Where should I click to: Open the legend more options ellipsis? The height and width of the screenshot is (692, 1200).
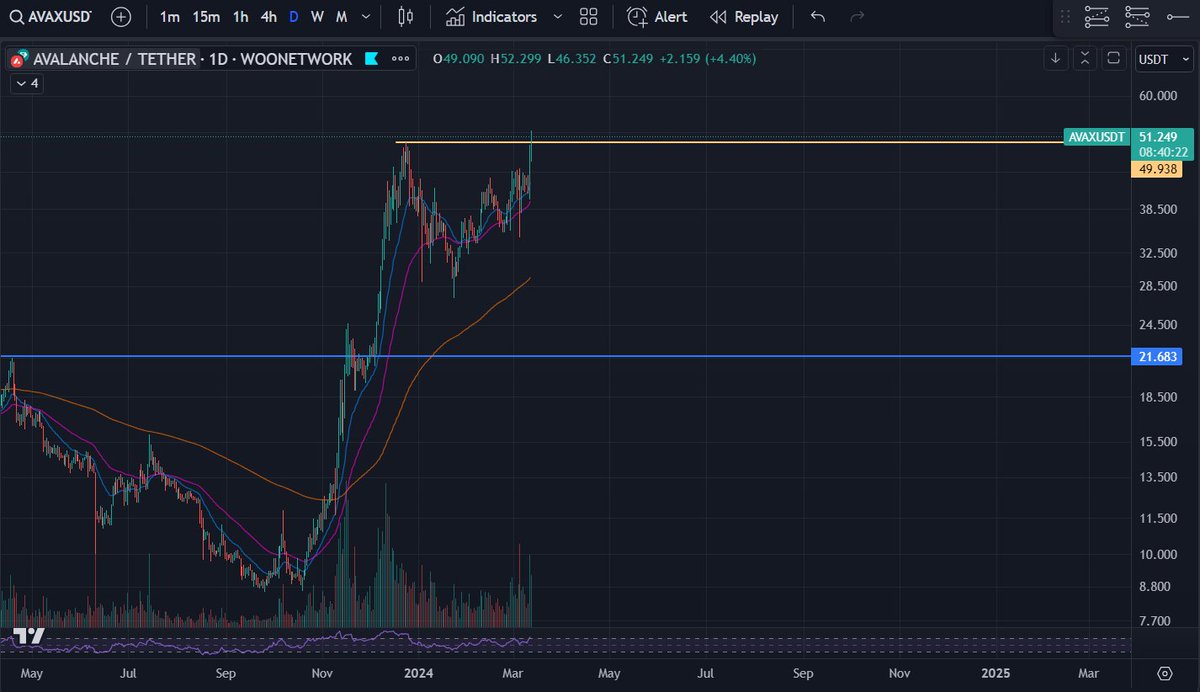[400, 59]
